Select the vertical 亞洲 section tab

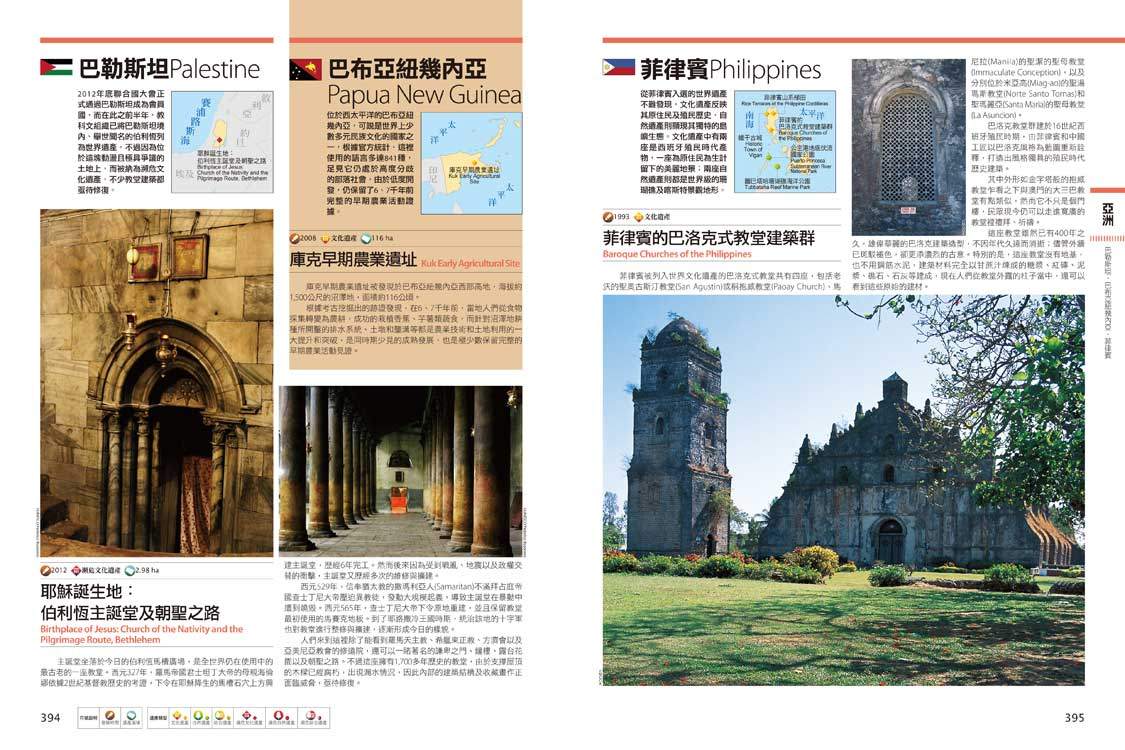(x=1107, y=214)
